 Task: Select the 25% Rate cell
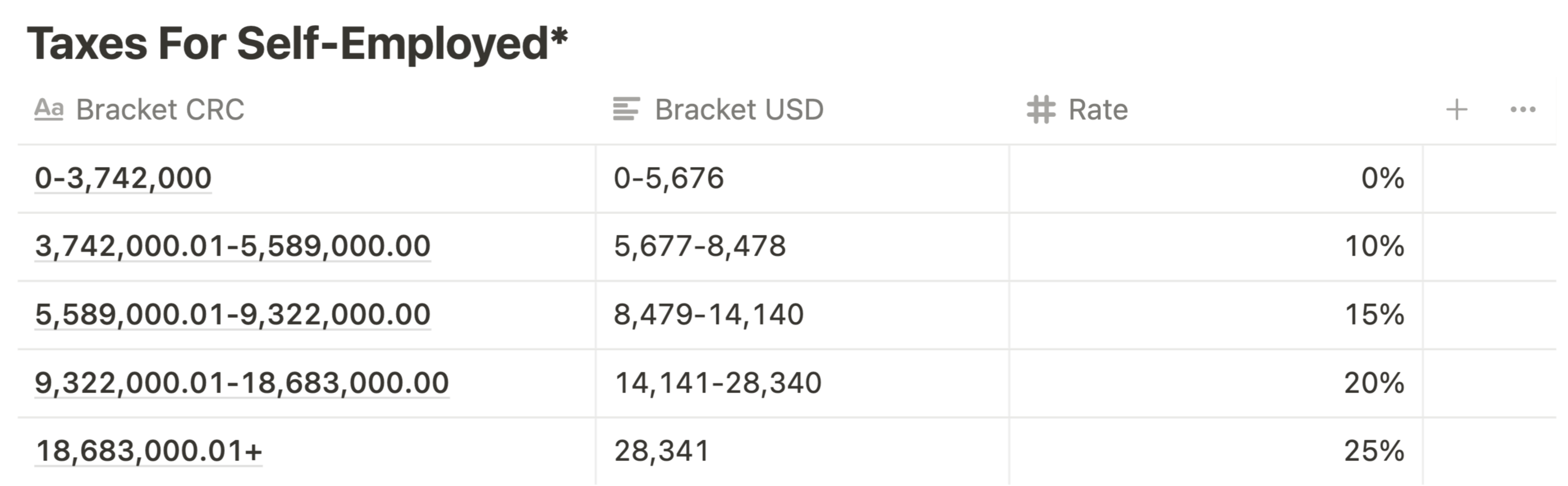[x=1216, y=452]
